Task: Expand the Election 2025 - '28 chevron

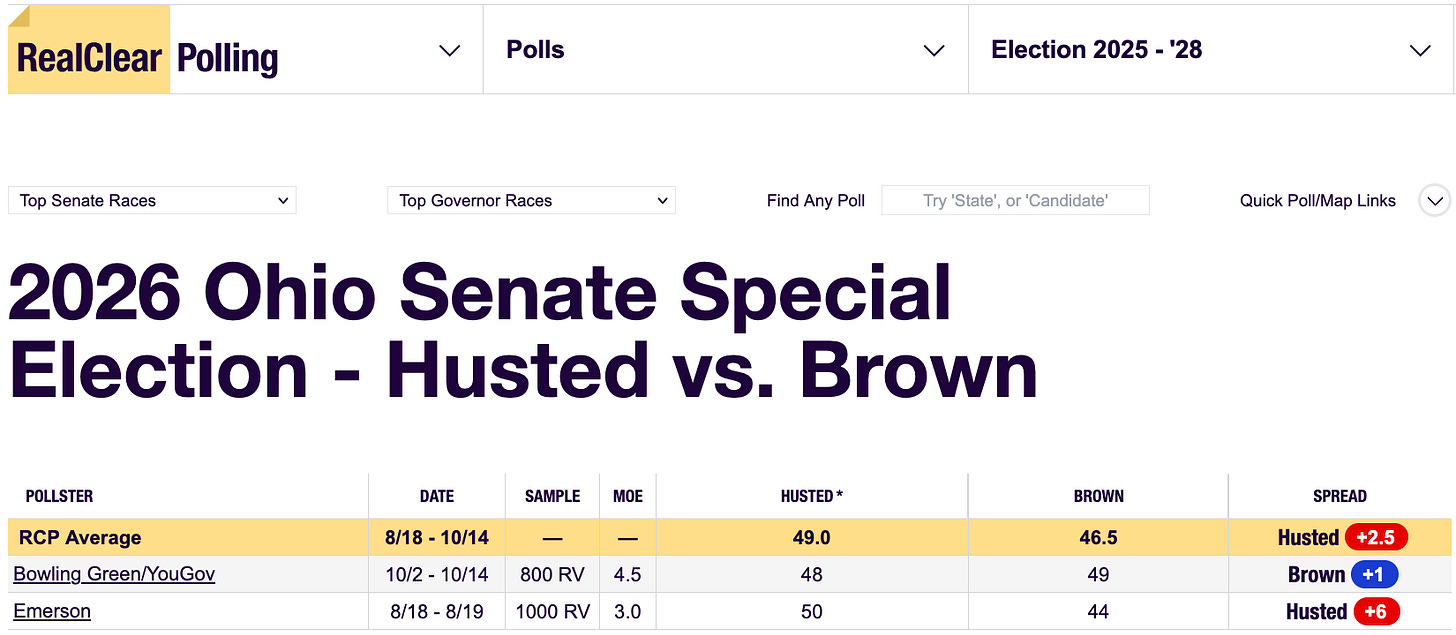Action: (x=1419, y=51)
